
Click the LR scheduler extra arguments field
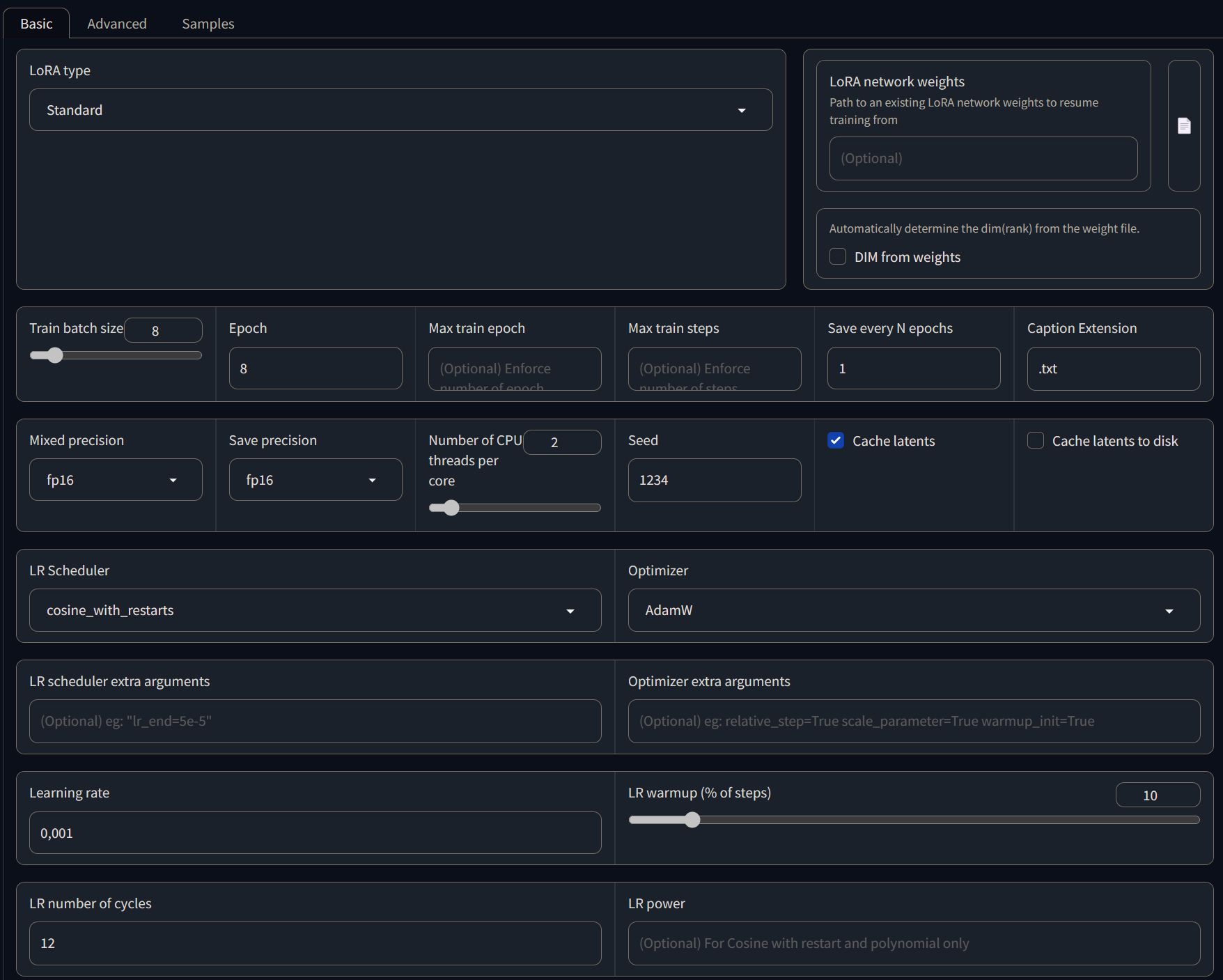(x=315, y=721)
